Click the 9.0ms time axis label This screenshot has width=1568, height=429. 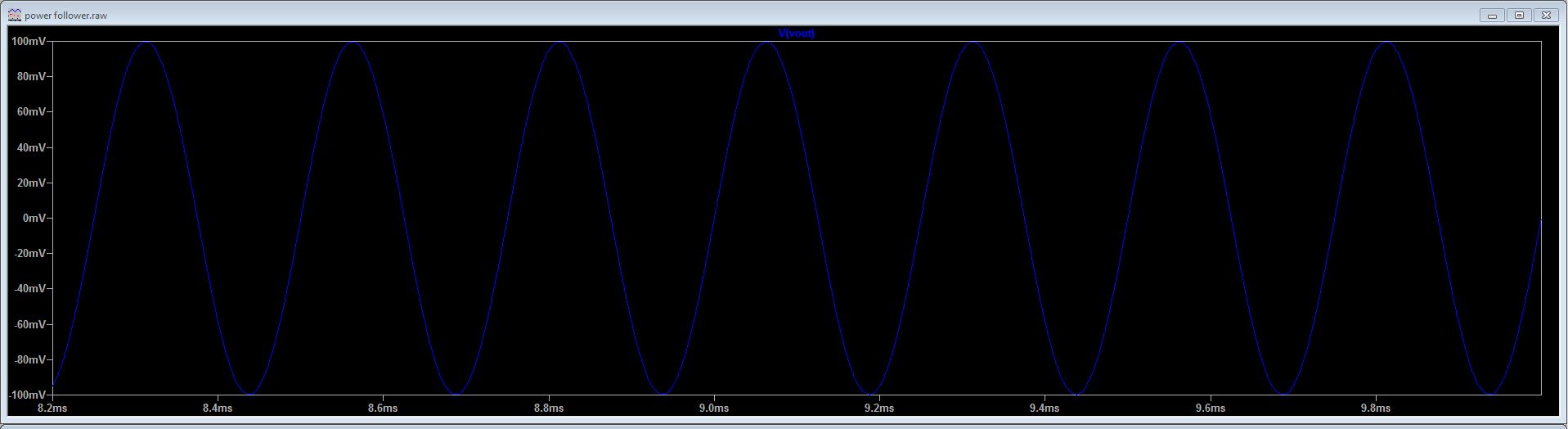714,408
